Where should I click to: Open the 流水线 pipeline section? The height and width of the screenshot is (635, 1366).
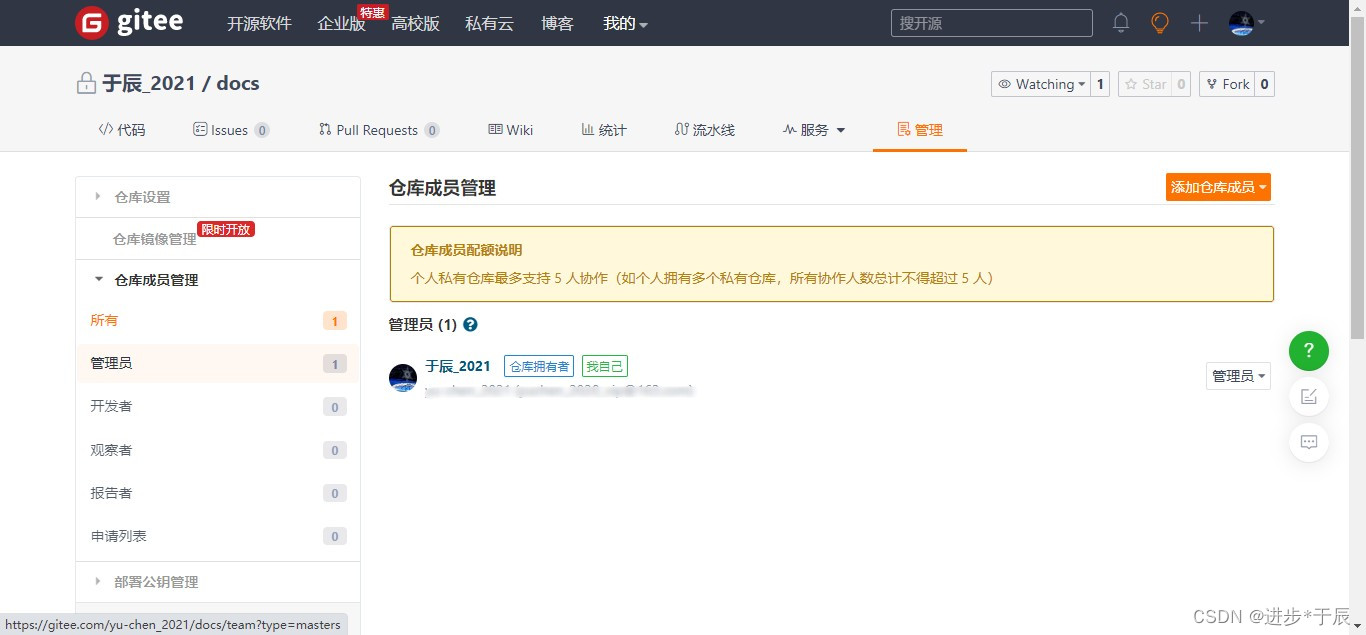pos(704,129)
